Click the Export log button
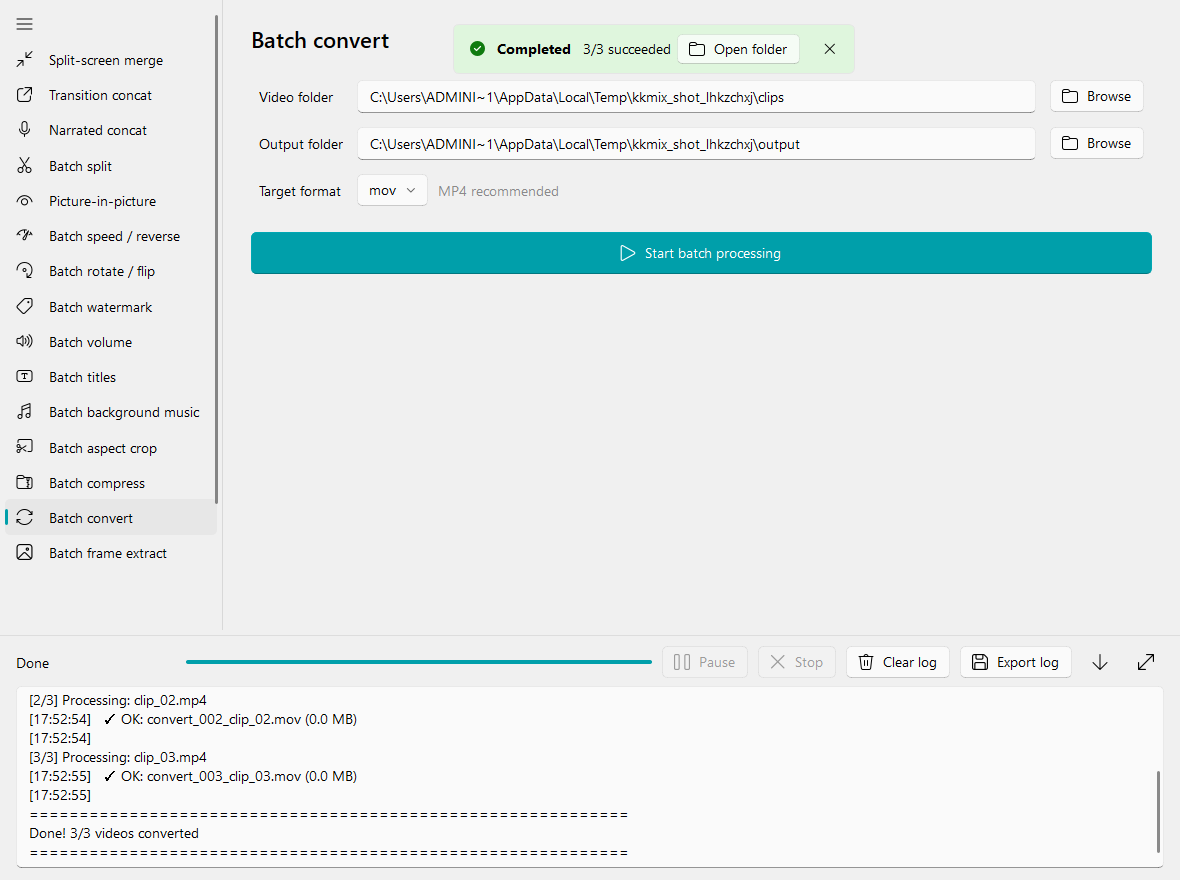The width and height of the screenshot is (1180, 880). point(1015,662)
